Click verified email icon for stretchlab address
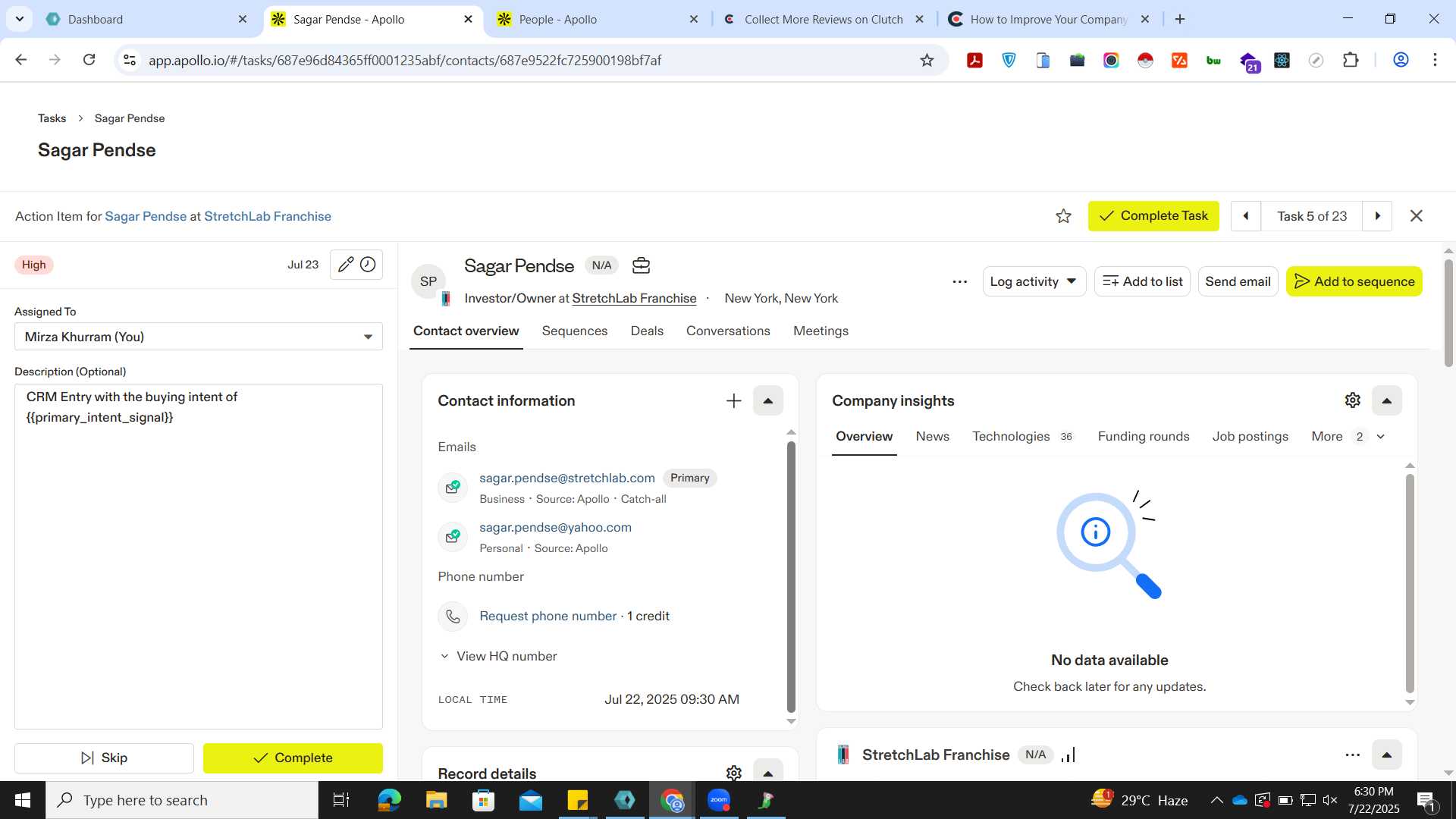Viewport: 1456px width, 819px height. 453,487
